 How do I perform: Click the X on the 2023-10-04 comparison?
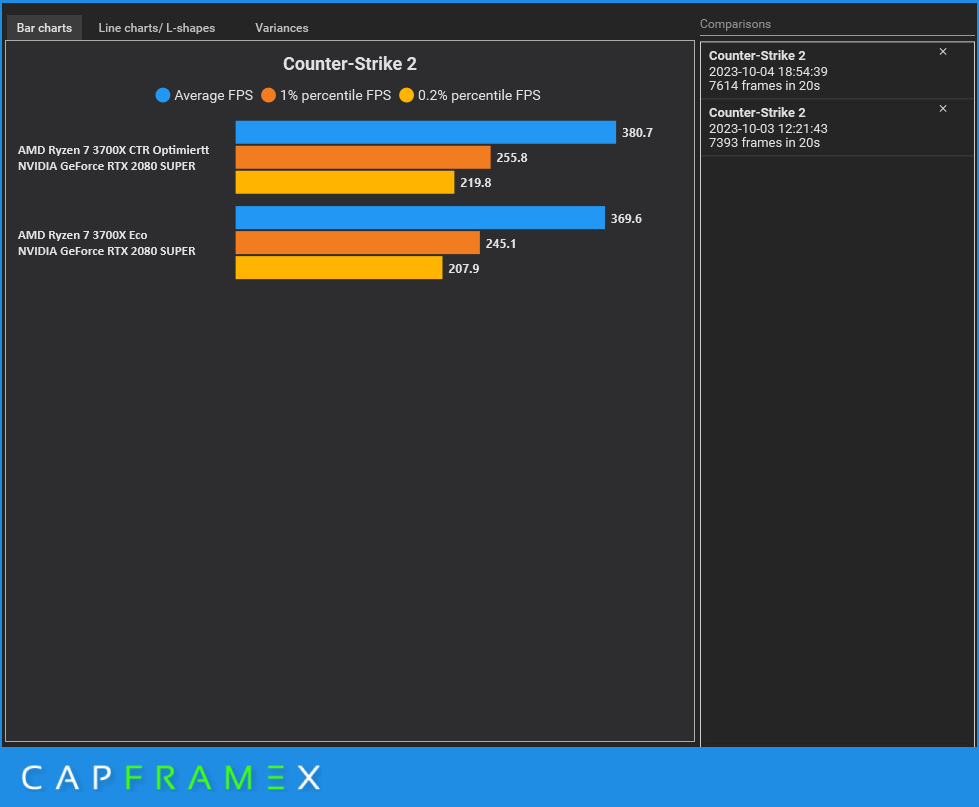pyautogui.click(x=942, y=51)
